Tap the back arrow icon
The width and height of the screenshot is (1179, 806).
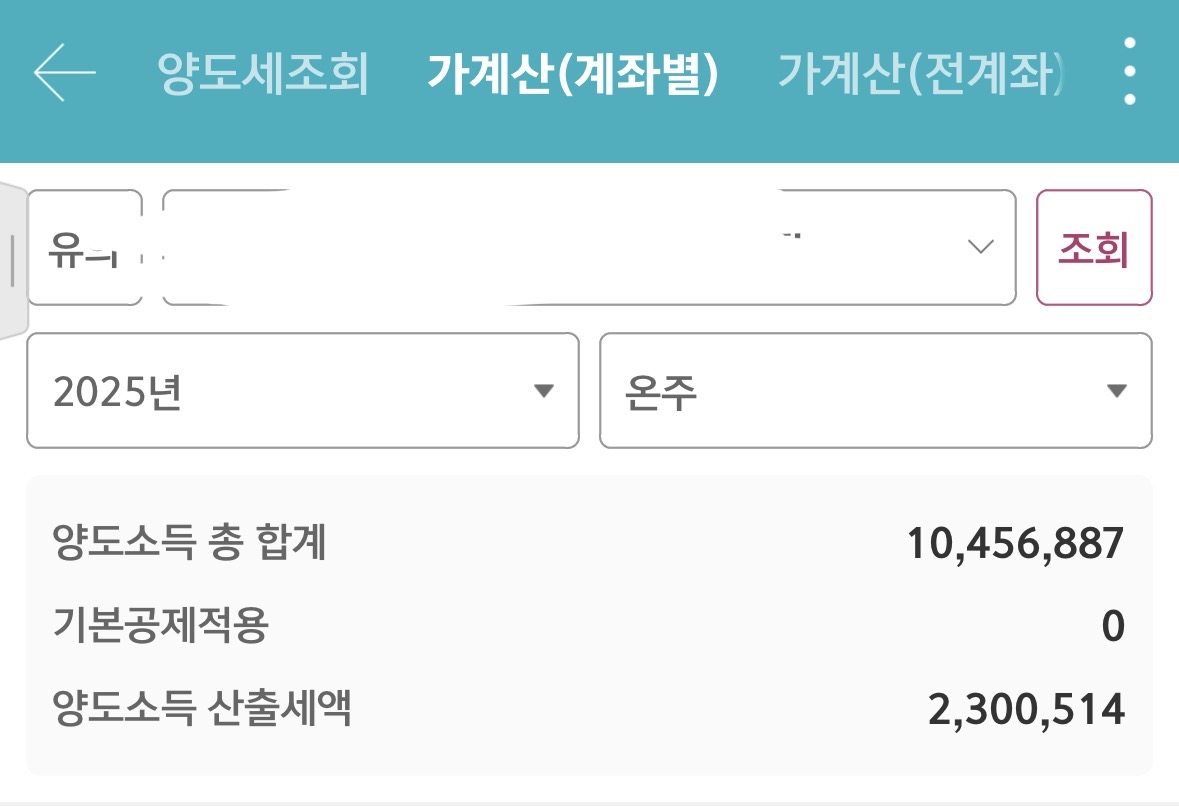pyautogui.click(x=64, y=73)
